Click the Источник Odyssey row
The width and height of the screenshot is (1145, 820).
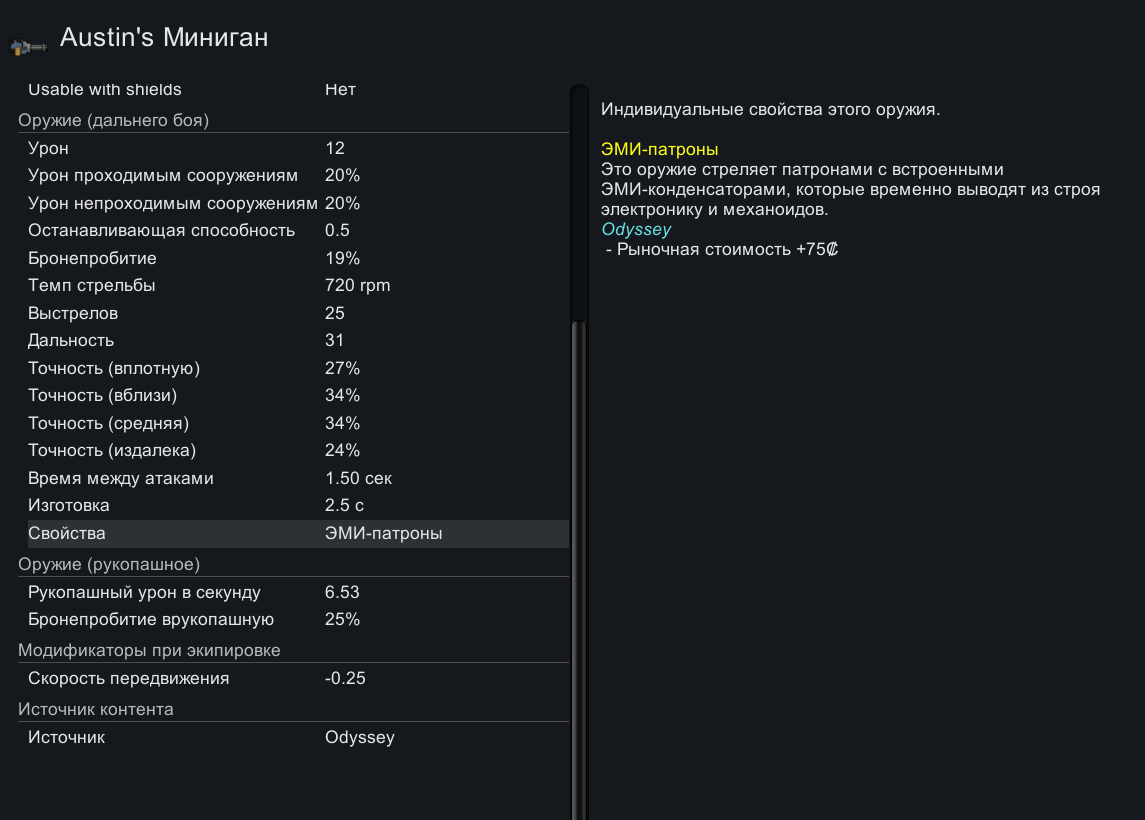click(290, 738)
